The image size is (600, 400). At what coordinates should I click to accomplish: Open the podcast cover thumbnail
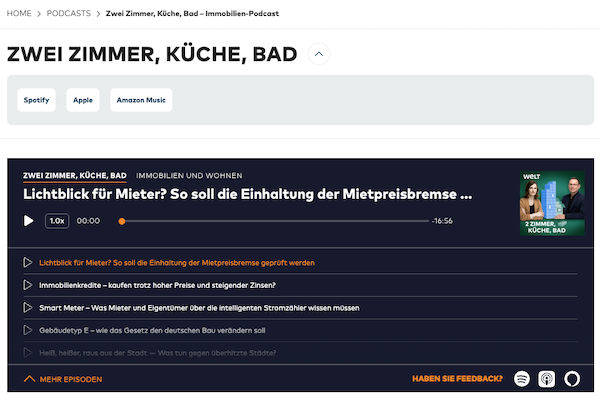550,203
